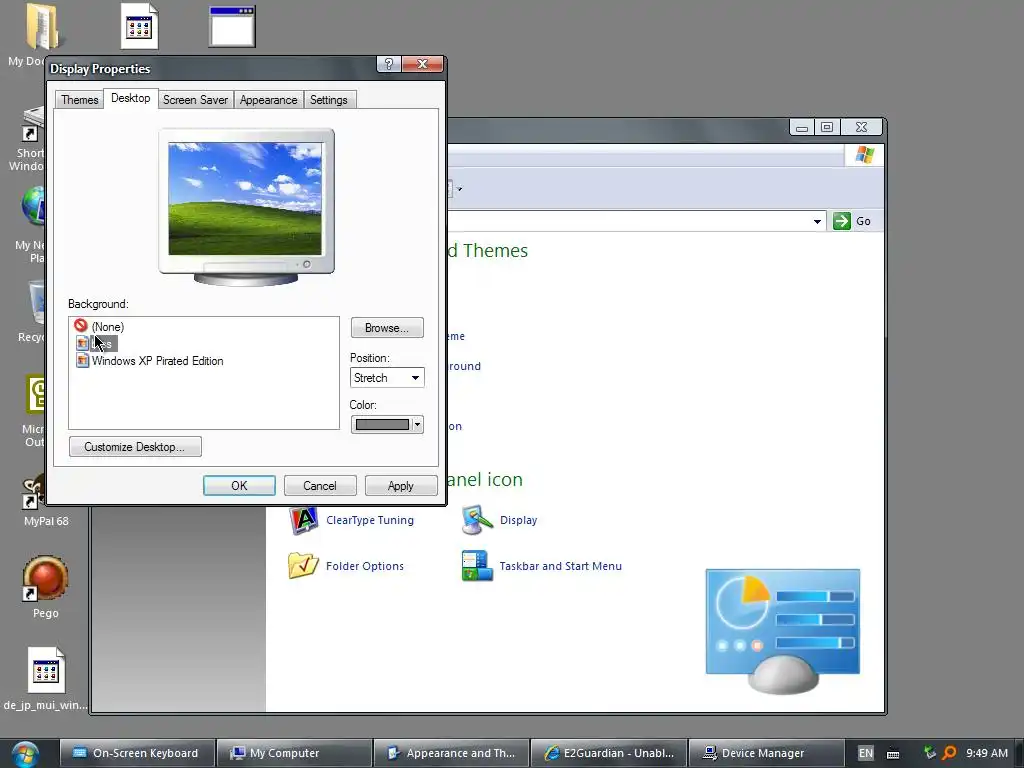
Task: Minimize the Appearance and Themes window
Action: point(802,127)
